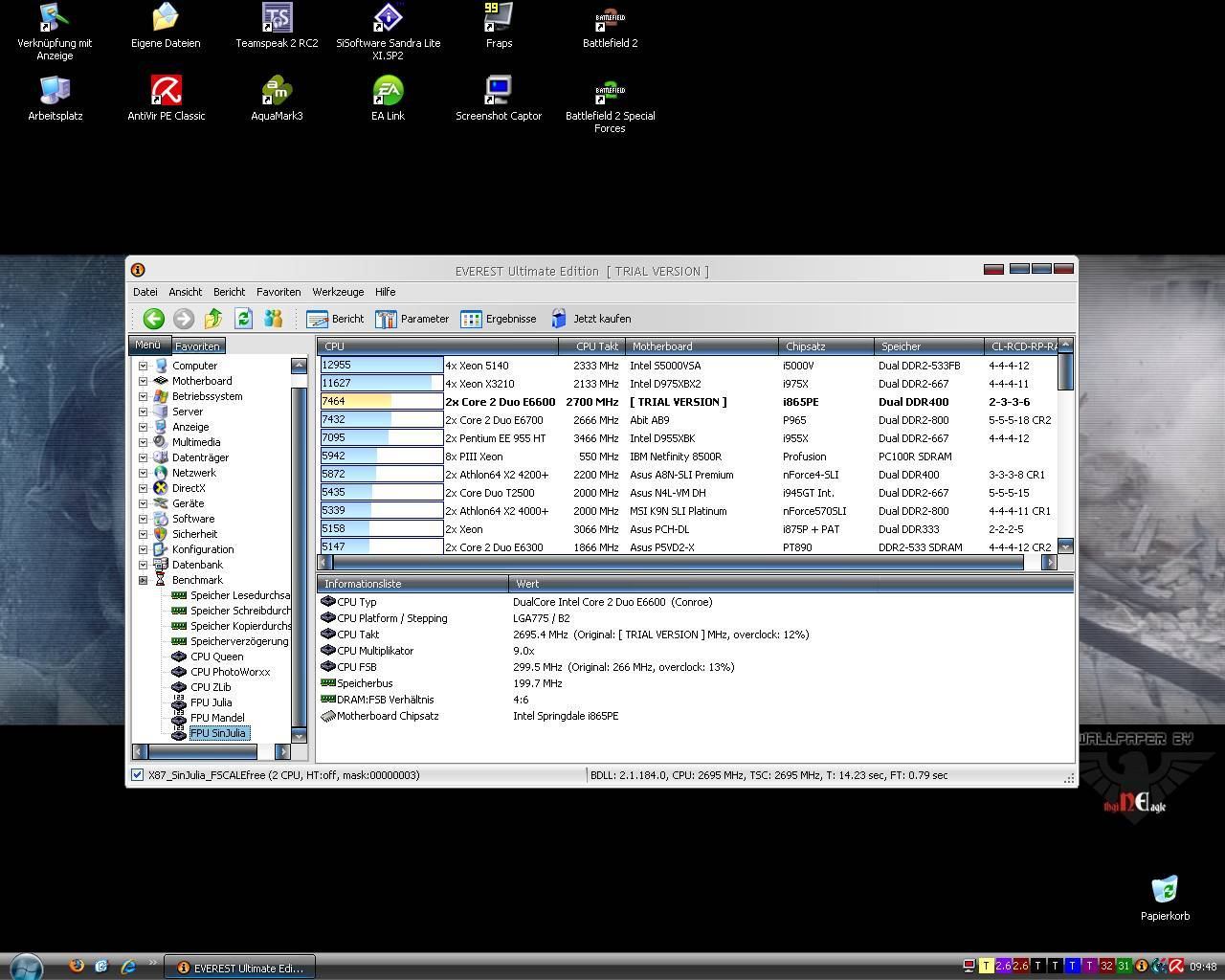Viewport: 1225px width, 980px height.
Task: Expand the Datenträger tree node
Action: pyautogui.click(x=144, y=457)
